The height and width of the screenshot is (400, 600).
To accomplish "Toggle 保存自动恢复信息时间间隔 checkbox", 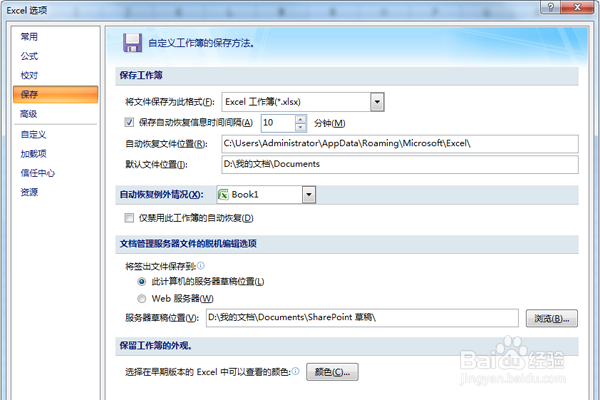I will tap(129, 122).
